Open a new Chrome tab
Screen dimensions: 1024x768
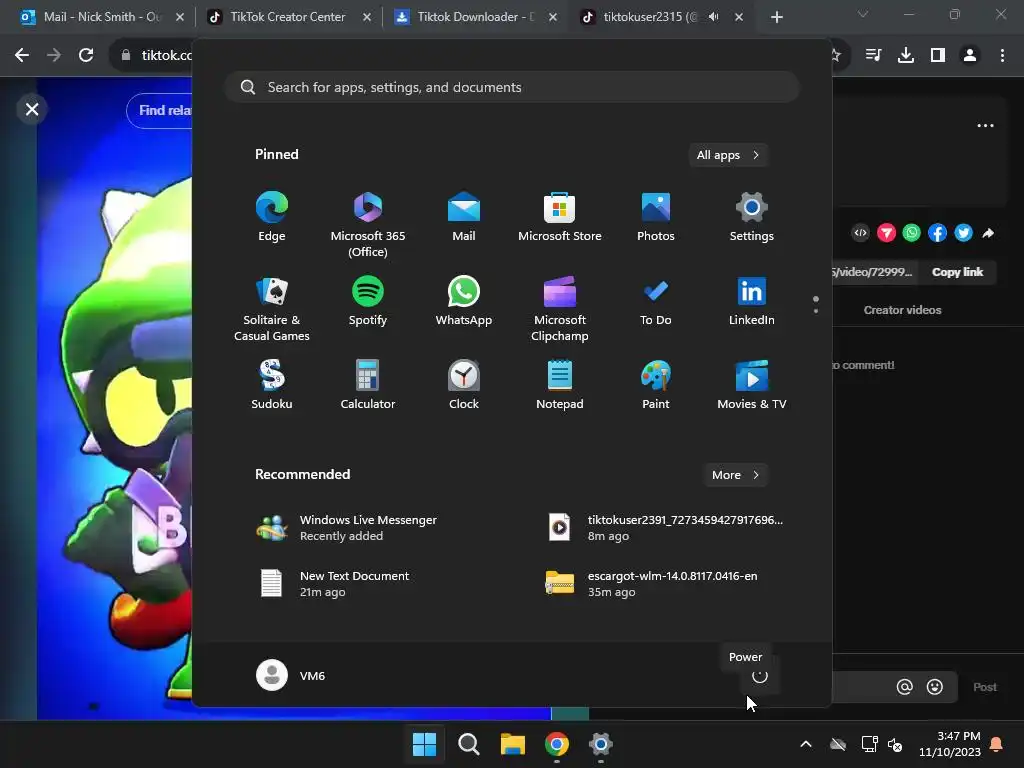pos(776,17)
